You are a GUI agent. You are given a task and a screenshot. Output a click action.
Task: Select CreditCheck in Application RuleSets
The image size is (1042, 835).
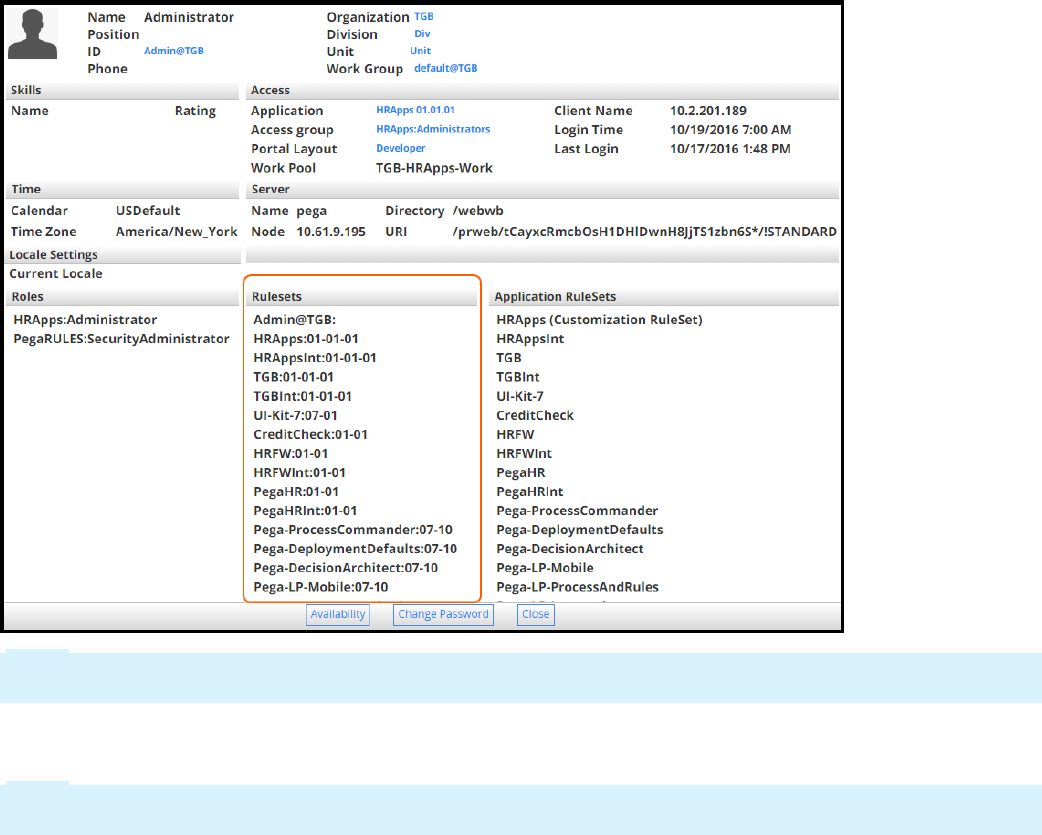[x=535, y=416]
